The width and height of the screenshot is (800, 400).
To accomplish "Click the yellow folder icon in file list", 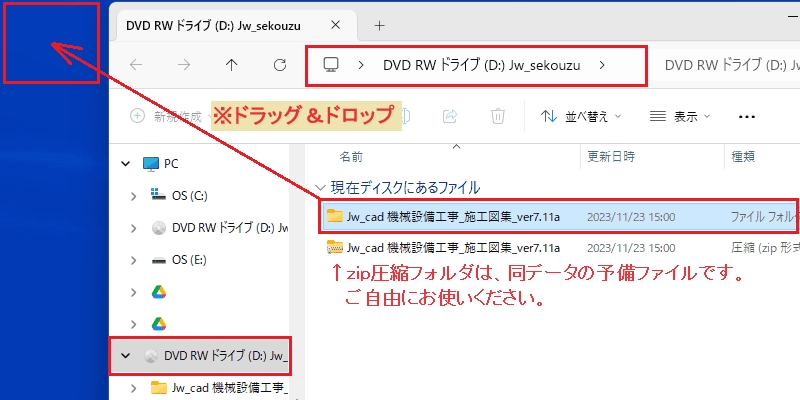I will [334, 217].
